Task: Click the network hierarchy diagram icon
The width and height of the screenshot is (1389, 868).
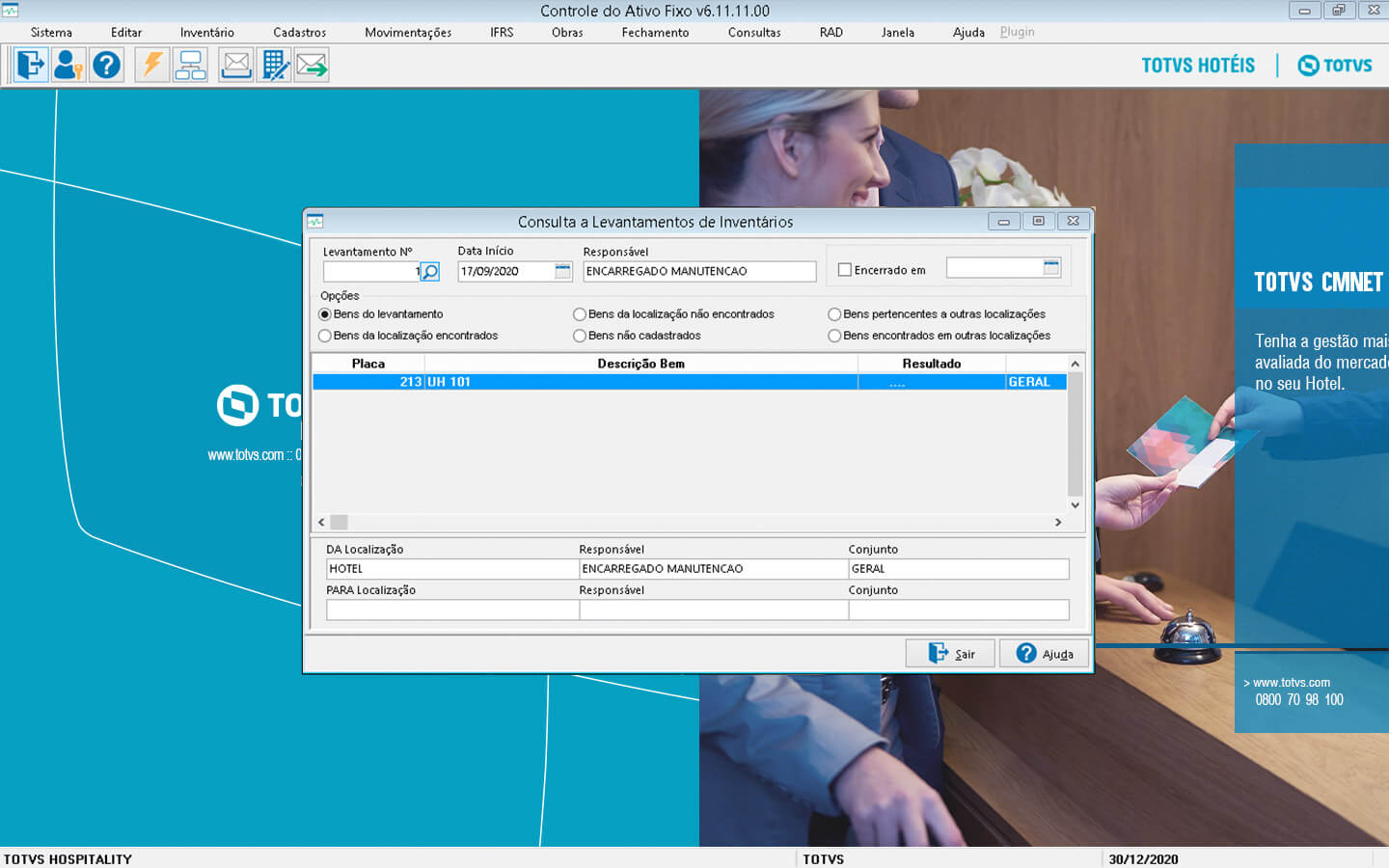Action: tap(190, 66)
